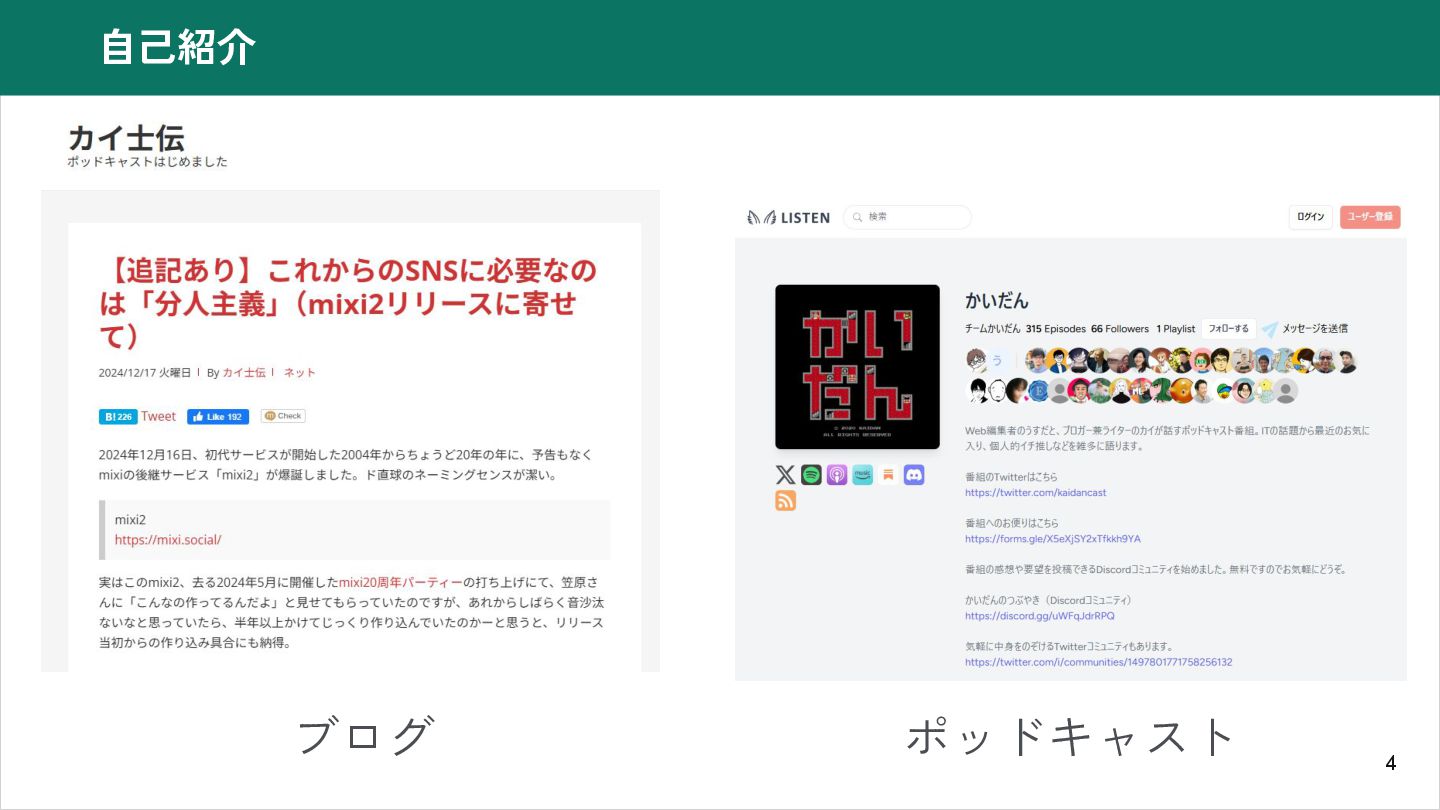This screenshot has height=810, width=1440.
Task: Click the 検索 search field in LISTEN
Action: 907,217
